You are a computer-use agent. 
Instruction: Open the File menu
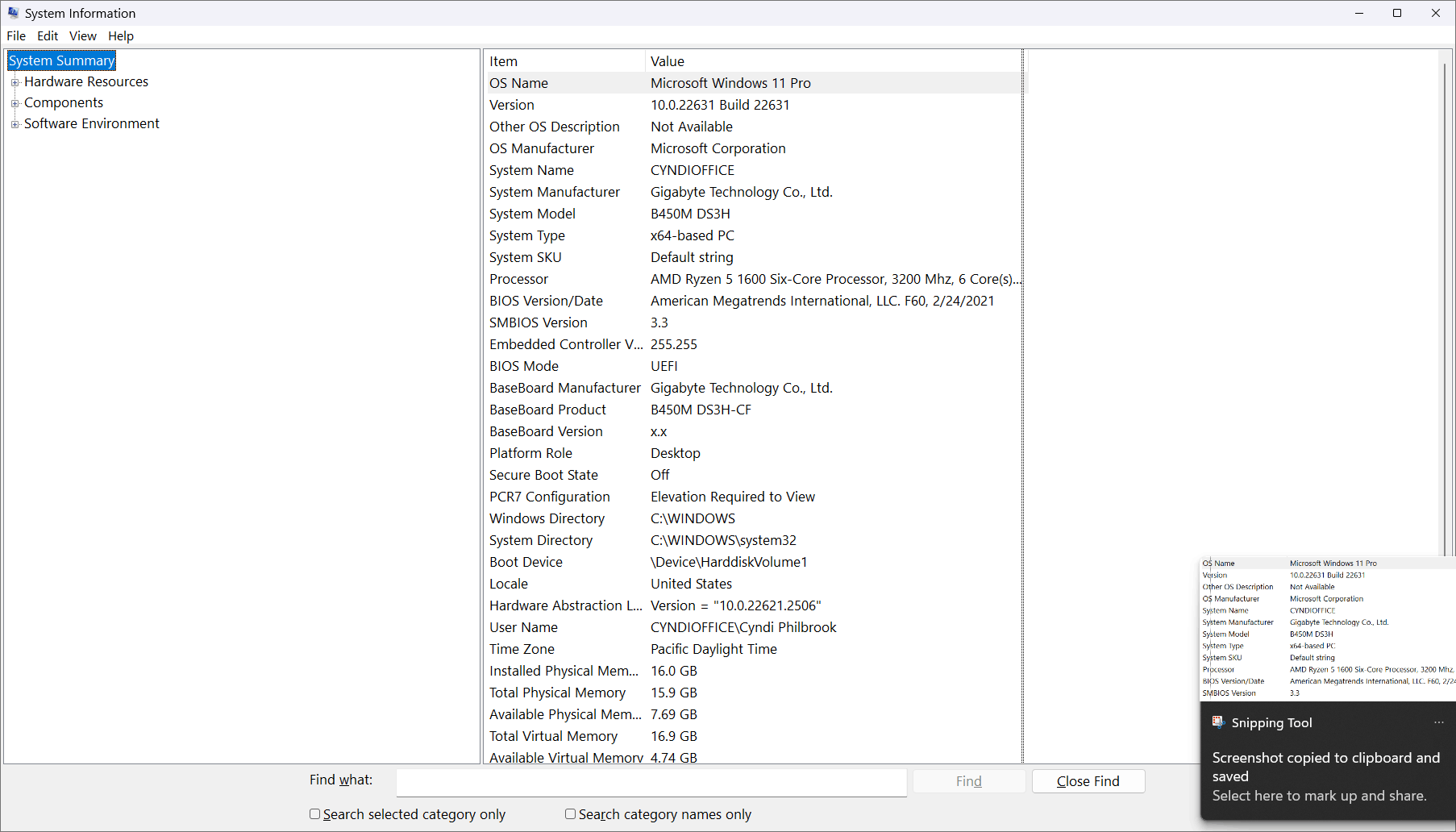[16, 35]
